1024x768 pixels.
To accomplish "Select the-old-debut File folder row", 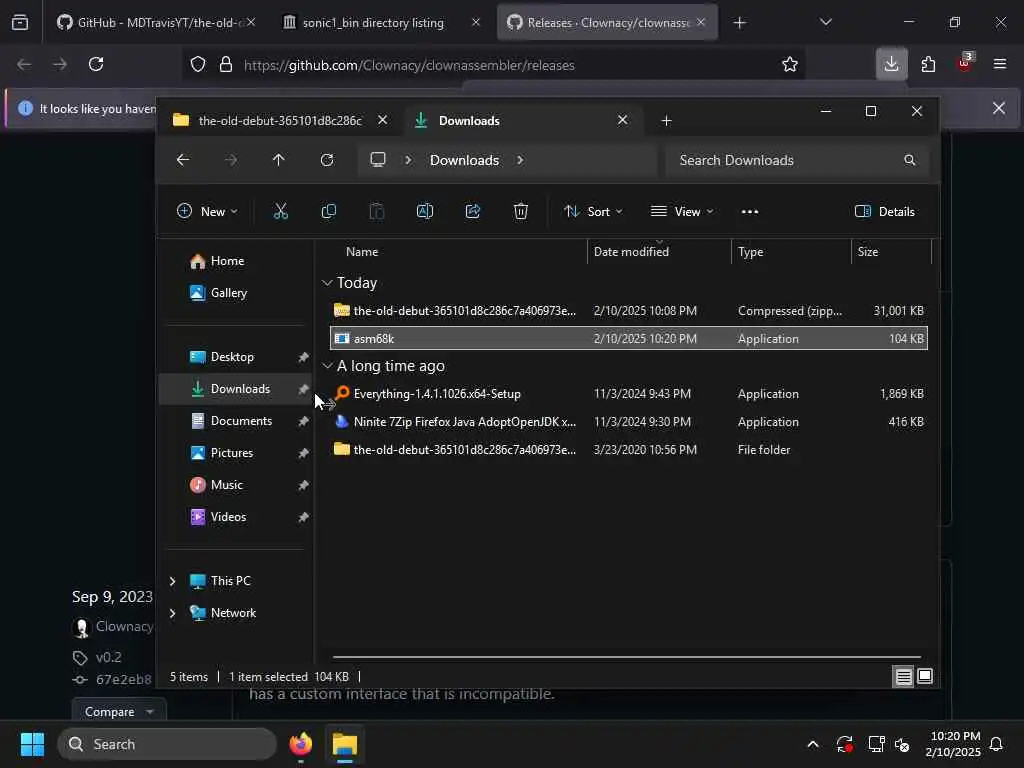I will [629, 450].
